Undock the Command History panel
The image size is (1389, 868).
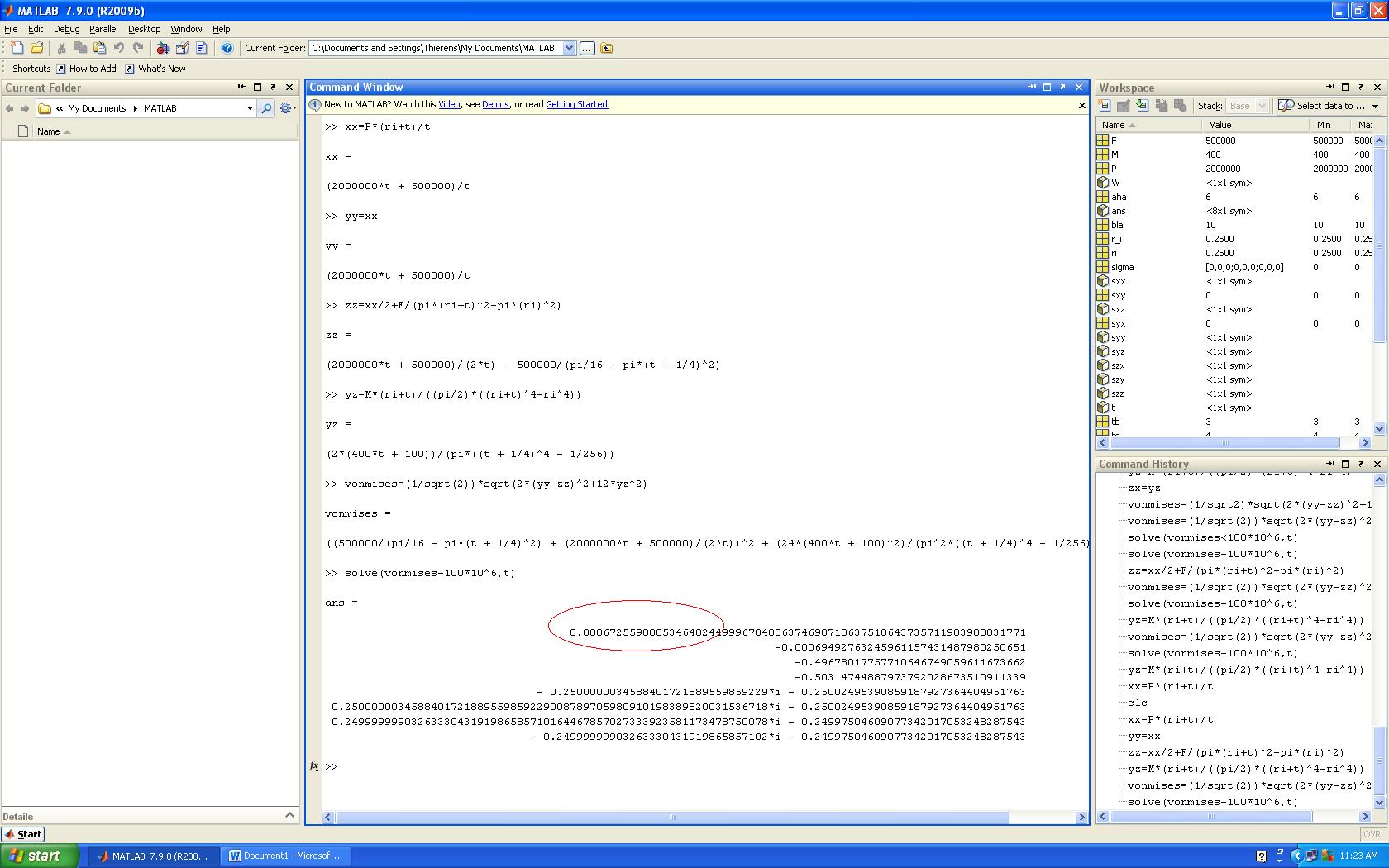[1362, 464]
